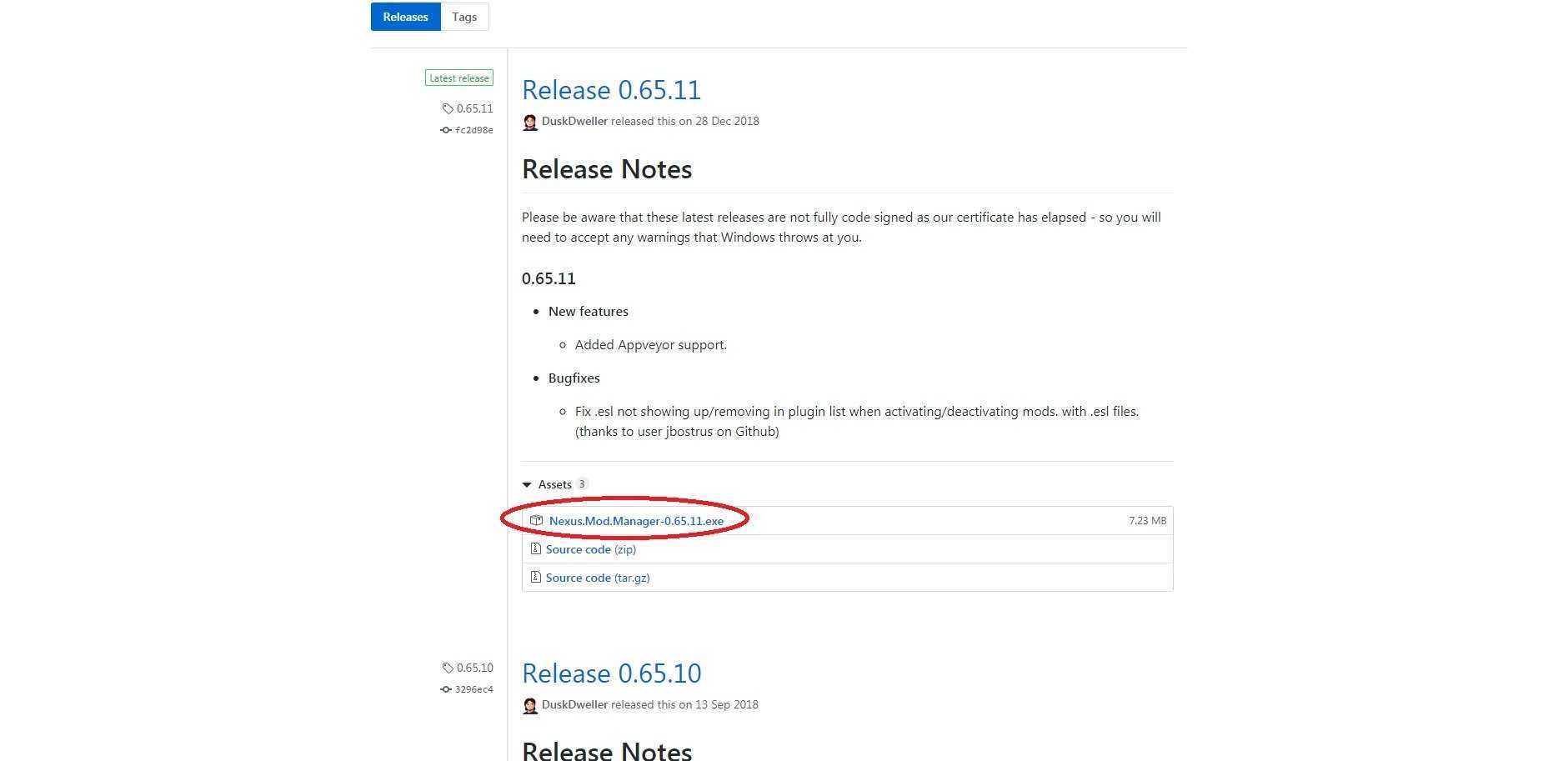Click DuskDweller avatar under Release 0.65.11

point(530,123)
